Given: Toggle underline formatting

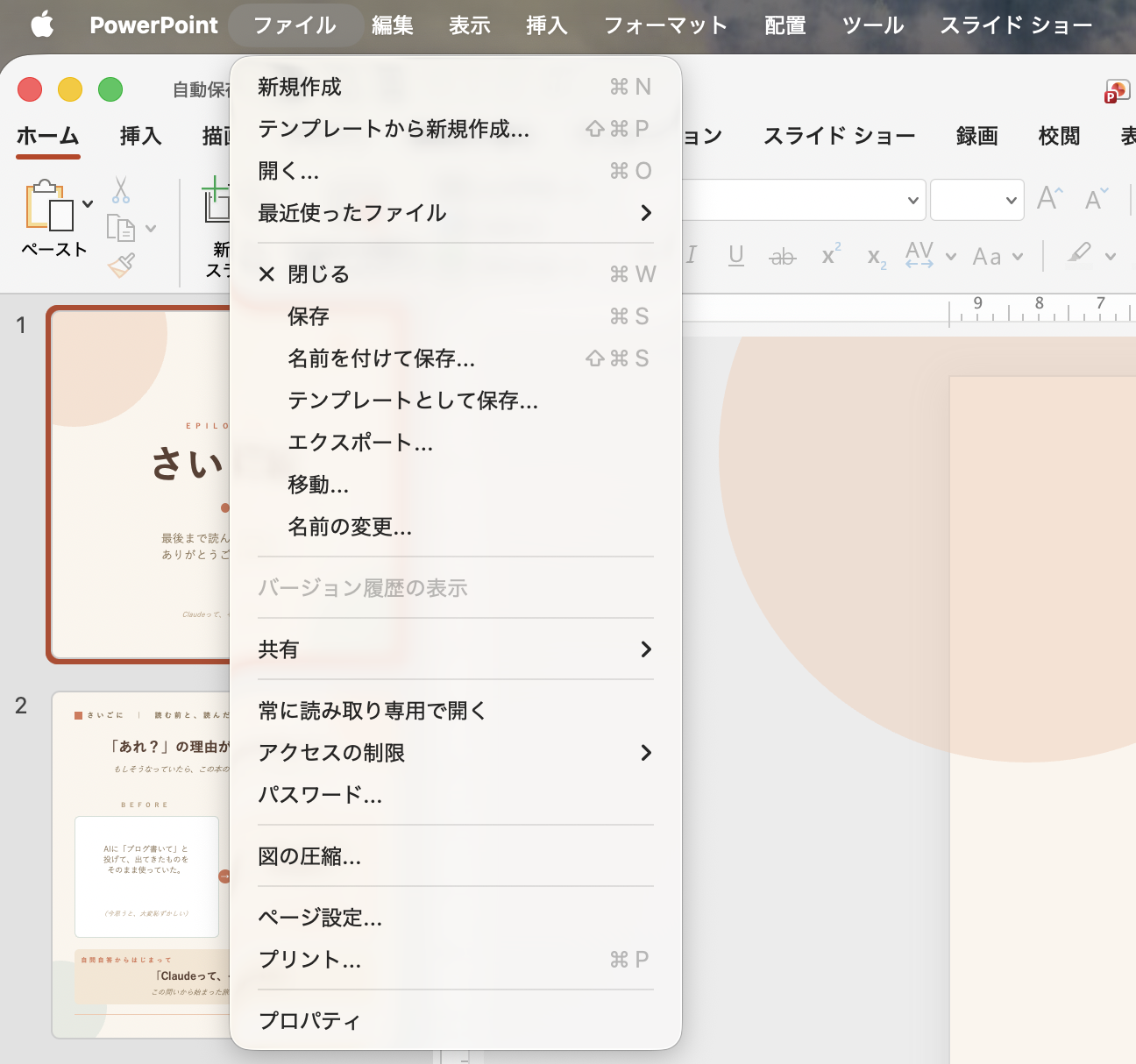Looking at the screenshot, I should pos(736,256).
